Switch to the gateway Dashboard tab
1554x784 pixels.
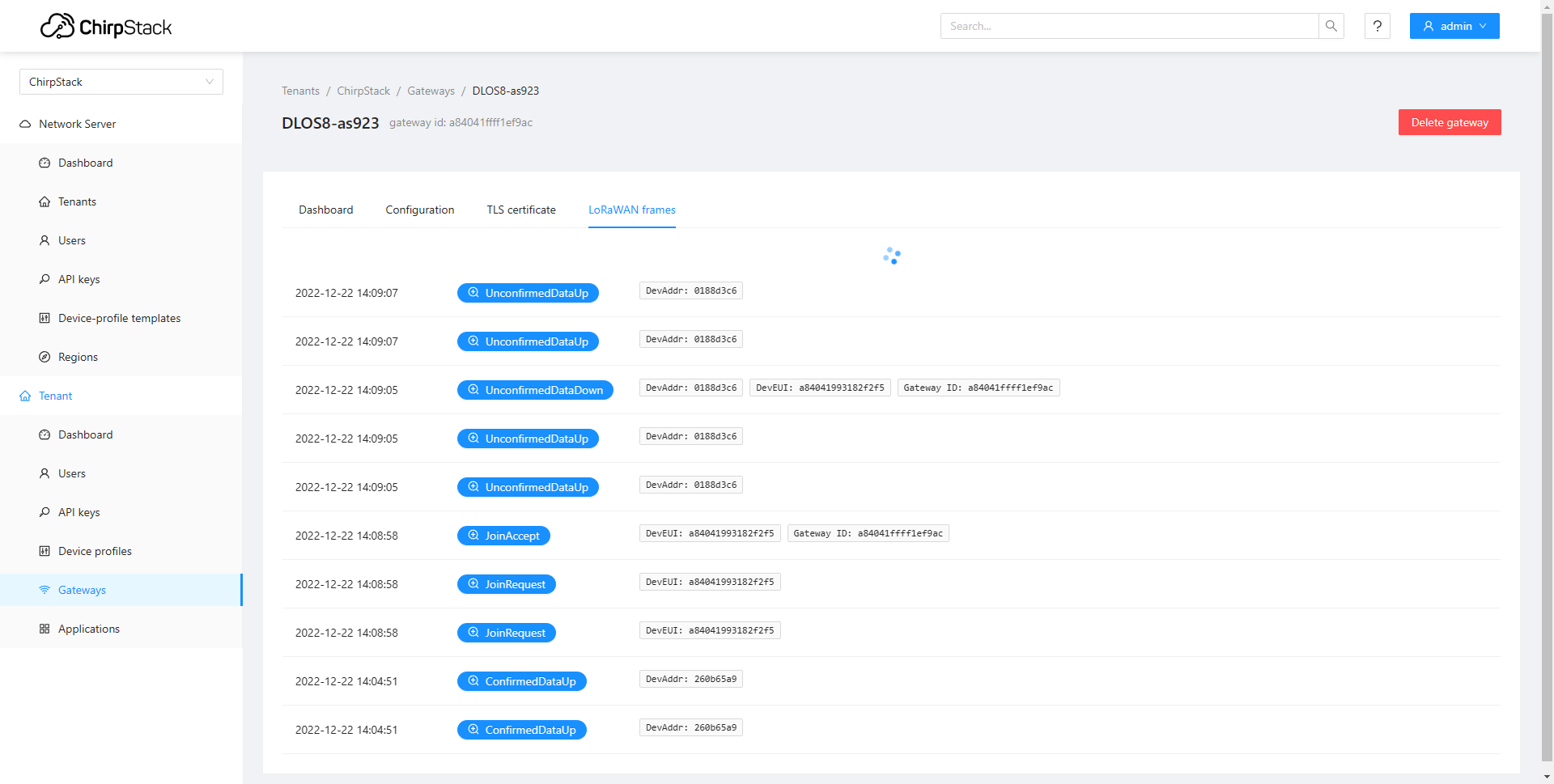pos(326,210)
